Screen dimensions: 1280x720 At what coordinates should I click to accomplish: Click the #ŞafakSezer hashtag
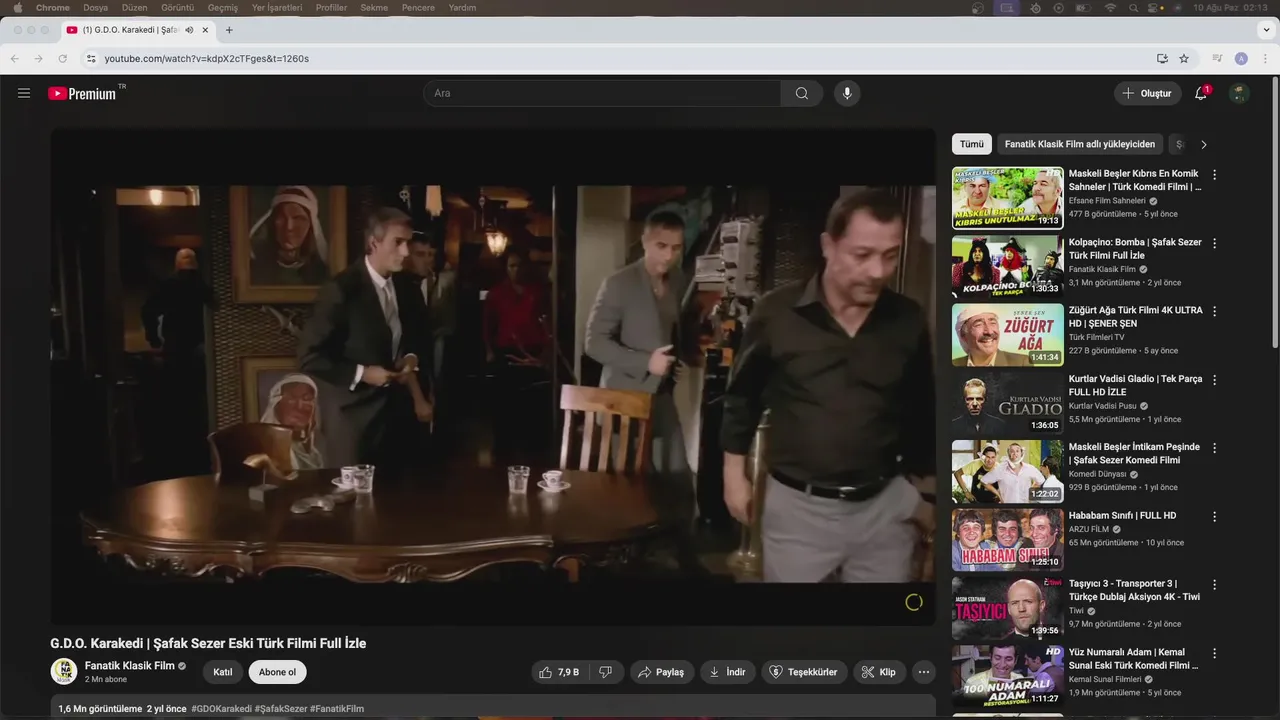pos(281,709)
